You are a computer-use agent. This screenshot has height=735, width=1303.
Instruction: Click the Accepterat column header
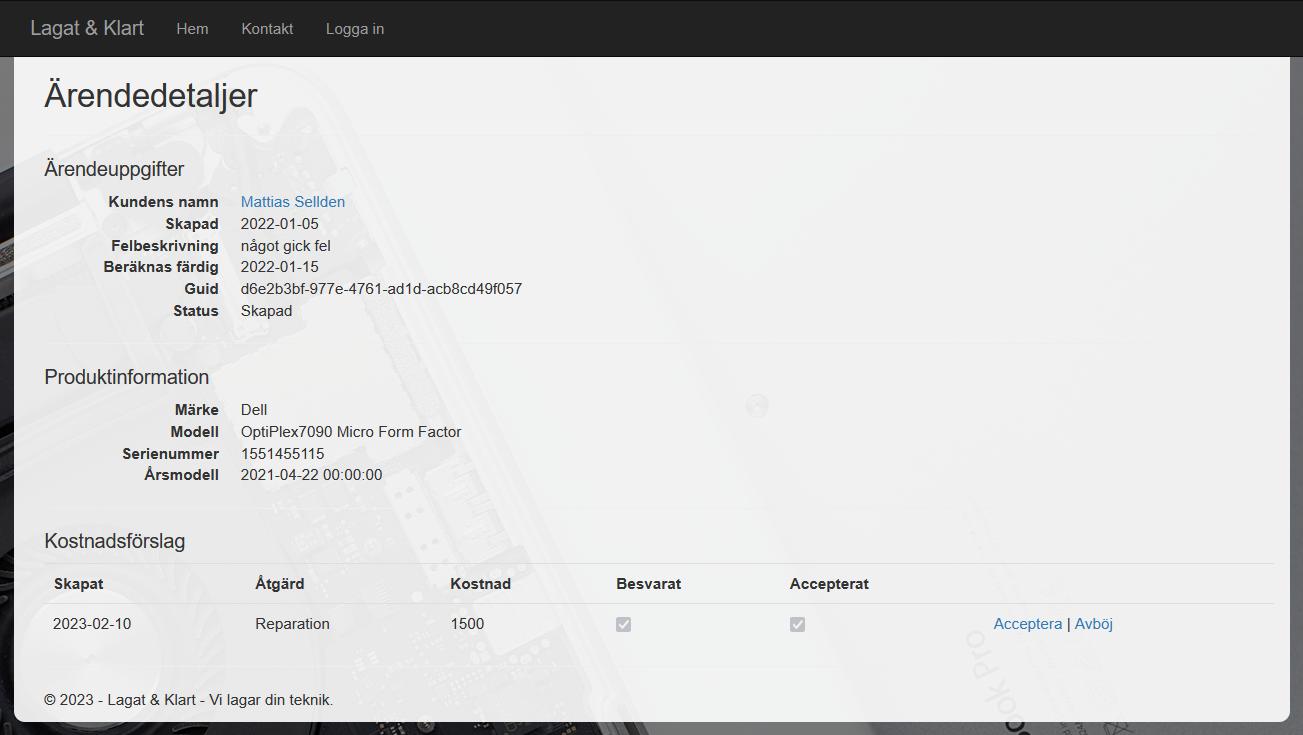829,584
